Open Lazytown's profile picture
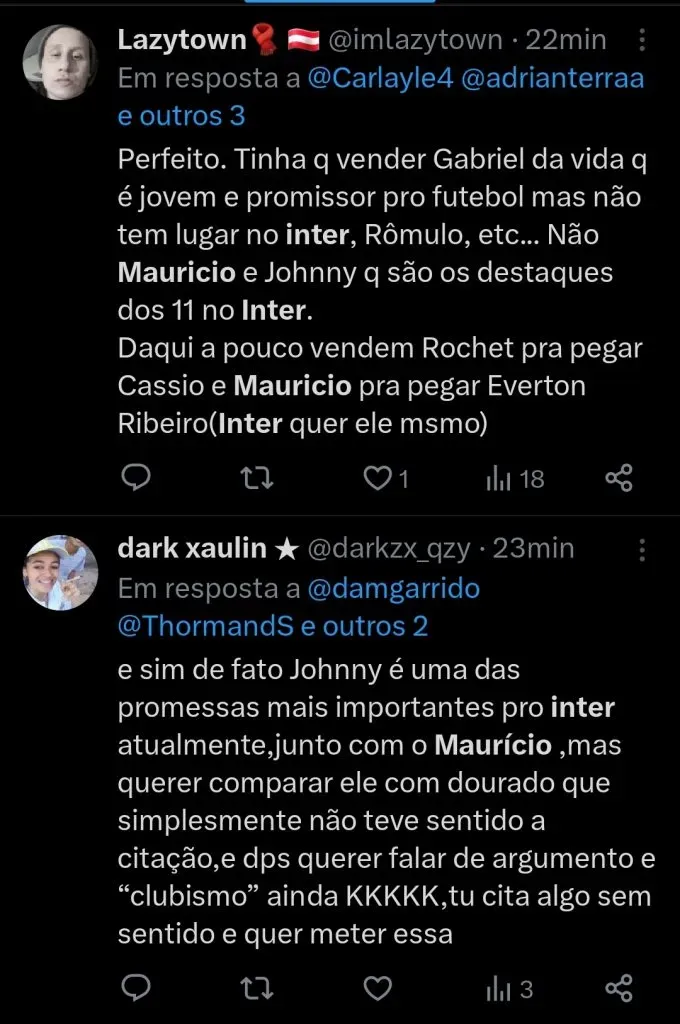 point(60,62)
